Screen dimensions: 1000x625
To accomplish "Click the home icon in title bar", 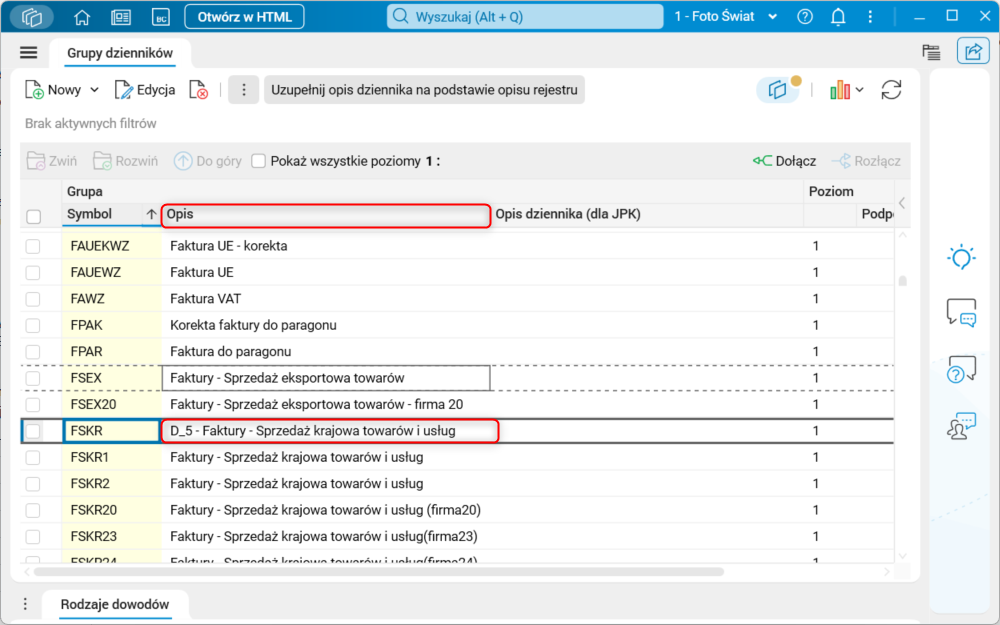I will coord(82,17).
